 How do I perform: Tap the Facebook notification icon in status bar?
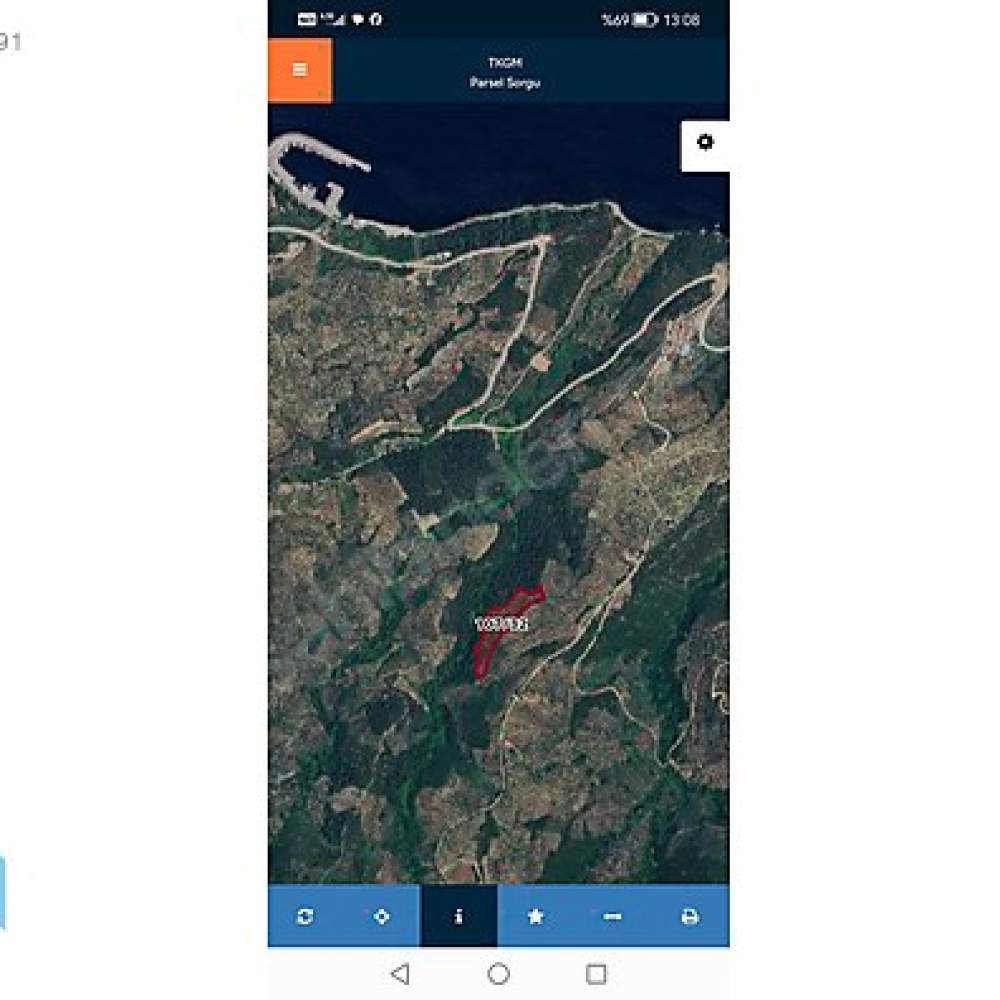376,19
